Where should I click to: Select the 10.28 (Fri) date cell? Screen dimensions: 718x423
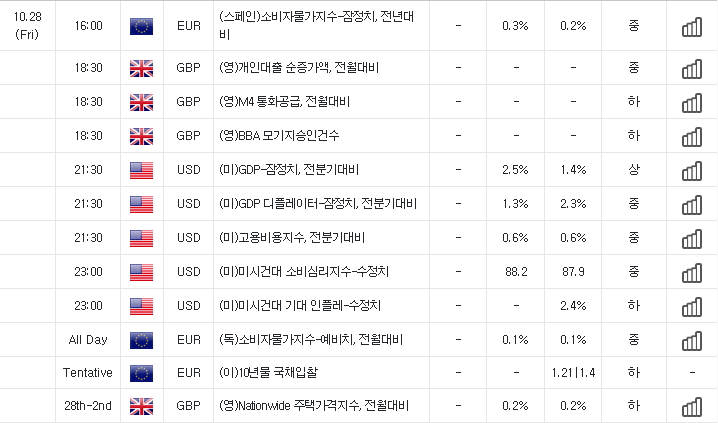click(x=27, y=26)
